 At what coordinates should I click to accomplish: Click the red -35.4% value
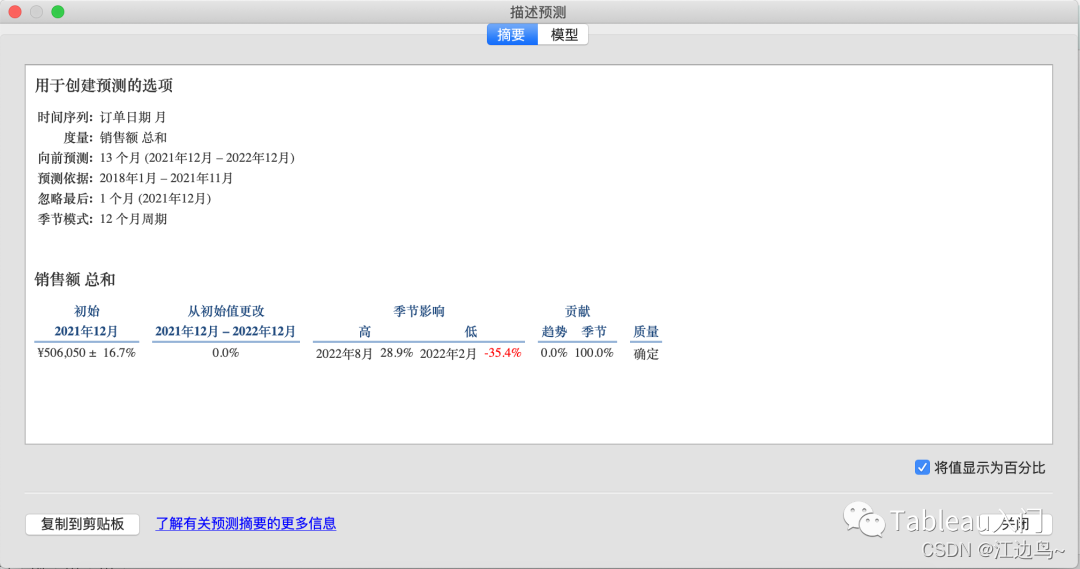click(503, 353)
